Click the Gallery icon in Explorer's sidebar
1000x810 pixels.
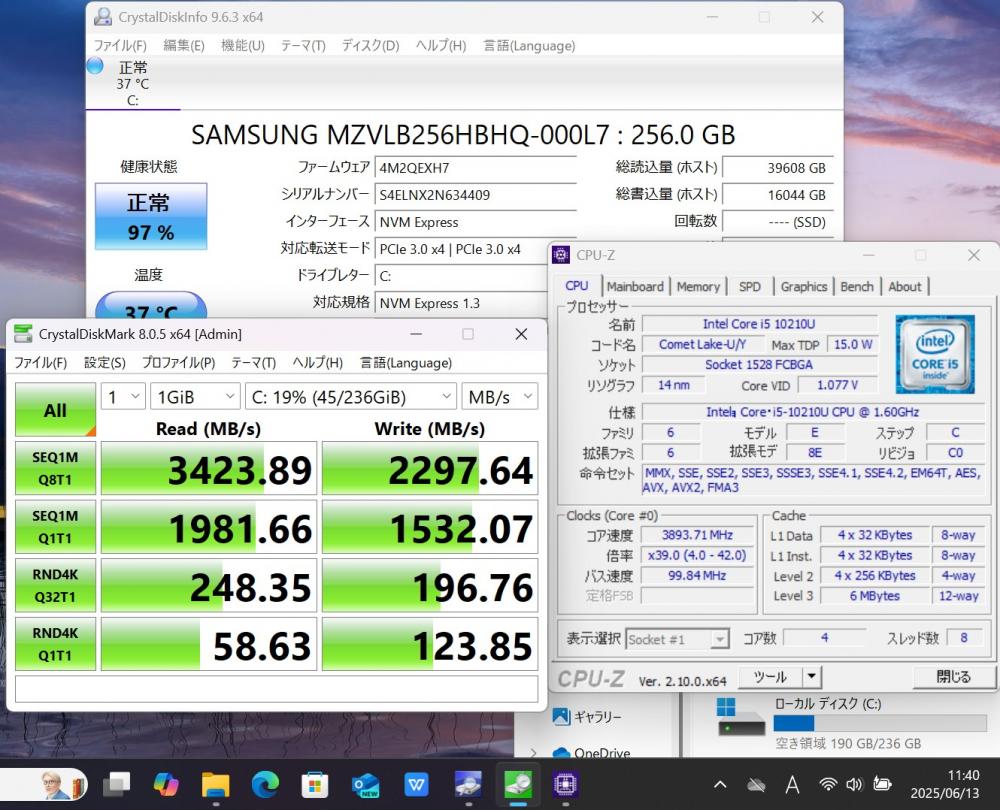561,716
